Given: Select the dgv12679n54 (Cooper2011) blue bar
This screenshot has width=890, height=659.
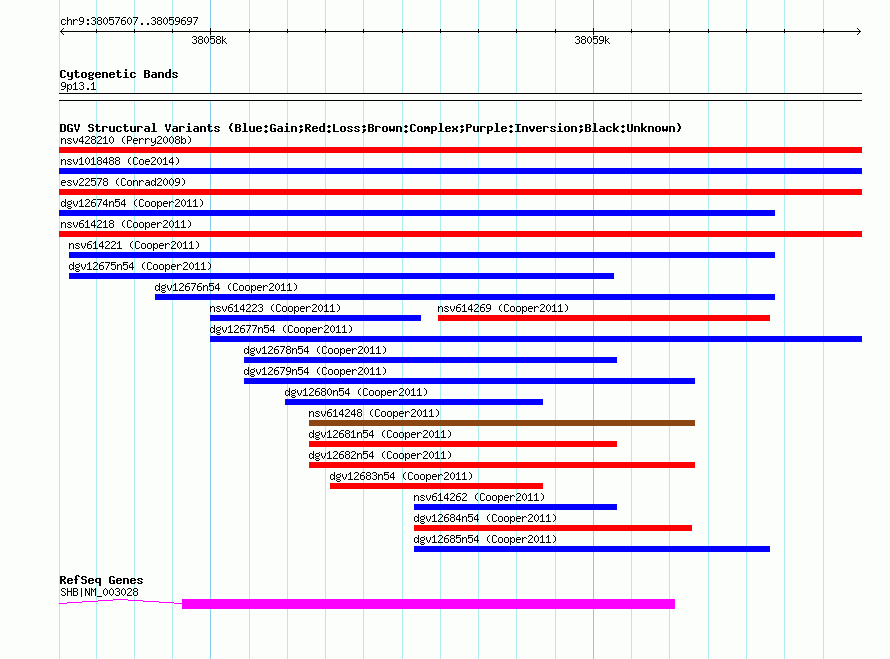Looking at the screenshot, I should tap(469, 381).
